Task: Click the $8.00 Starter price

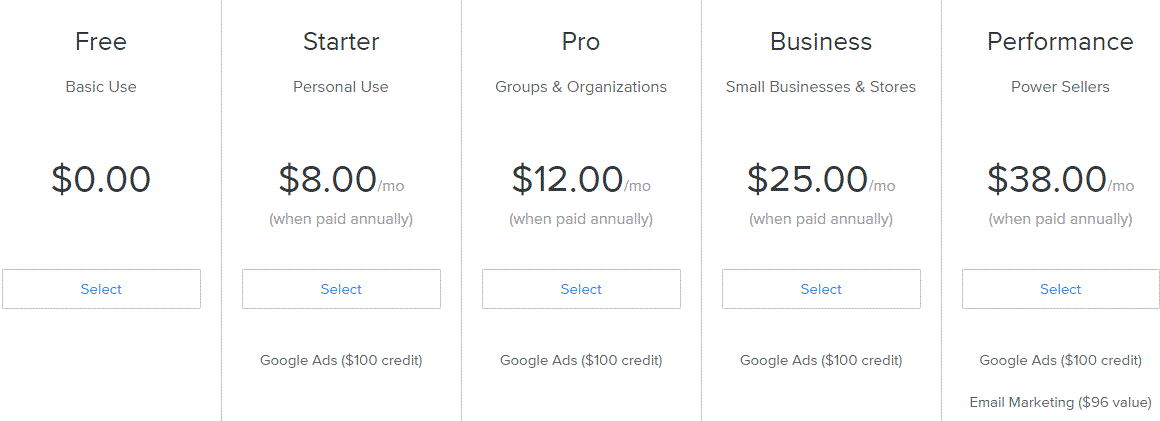Action: (328, 179)
